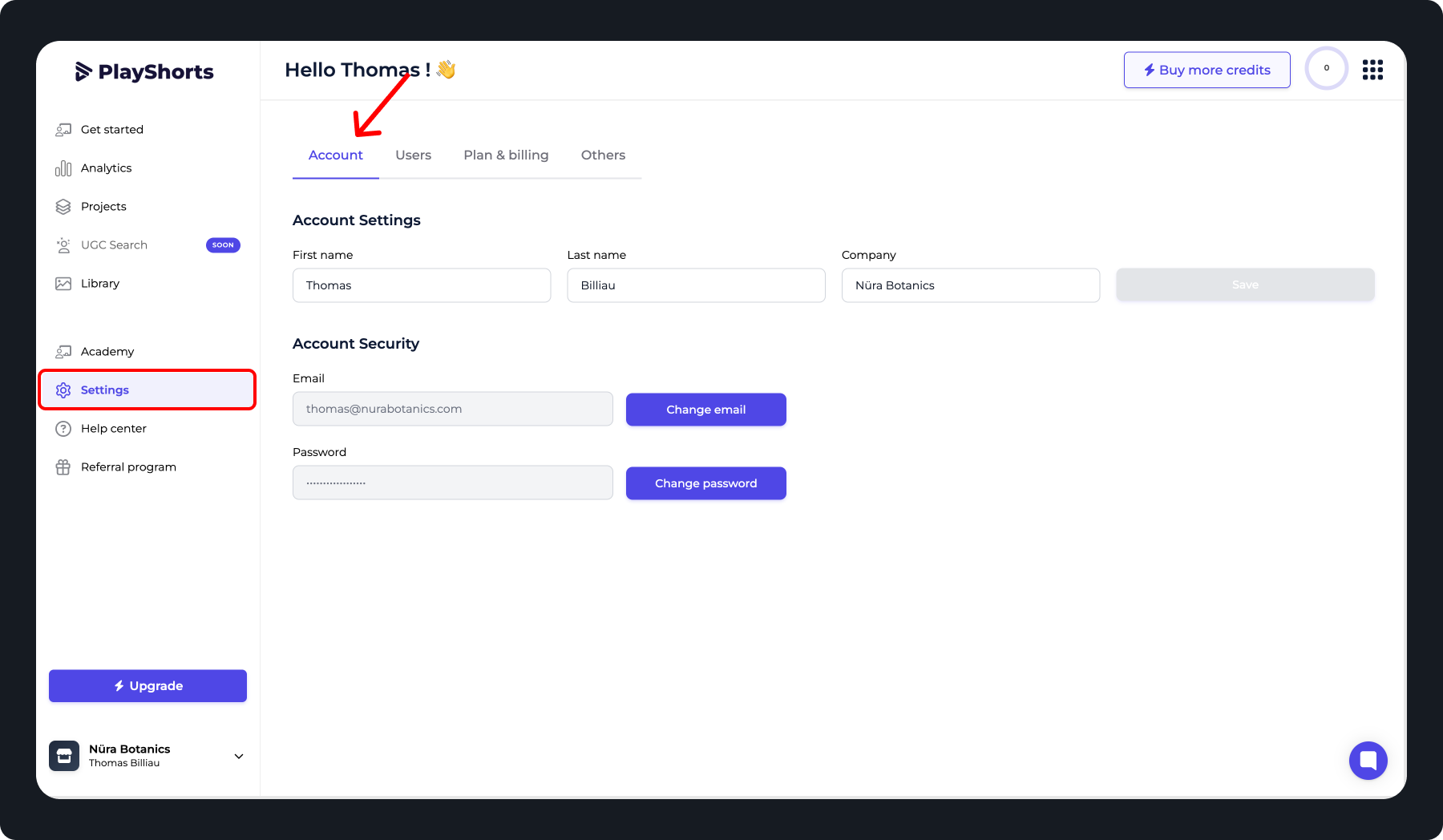The width and height of the screenshot is (1443, 840).
Task: Switch to the Account tab
Action: click(x=336, y=155)
